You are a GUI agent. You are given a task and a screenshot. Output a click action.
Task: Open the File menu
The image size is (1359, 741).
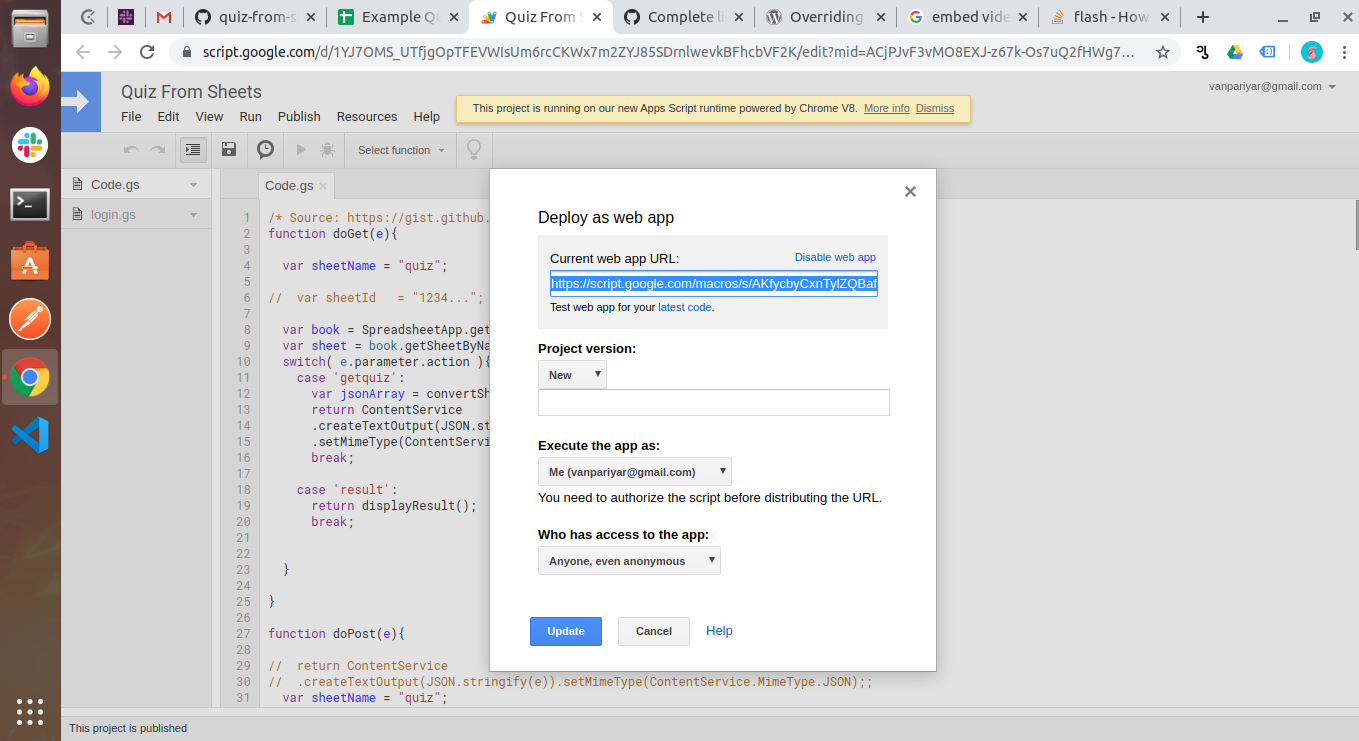click(x=131, y=116)
